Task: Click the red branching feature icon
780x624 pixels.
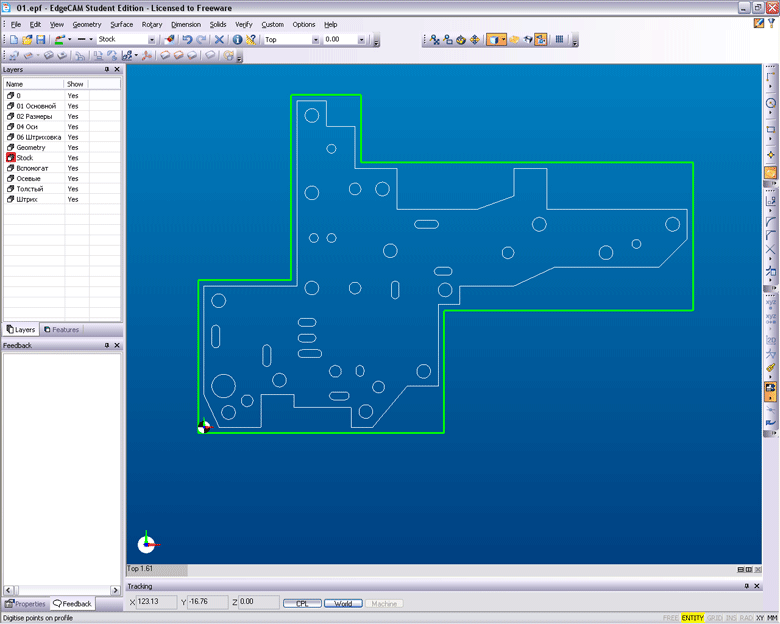Action: (146, 55)
